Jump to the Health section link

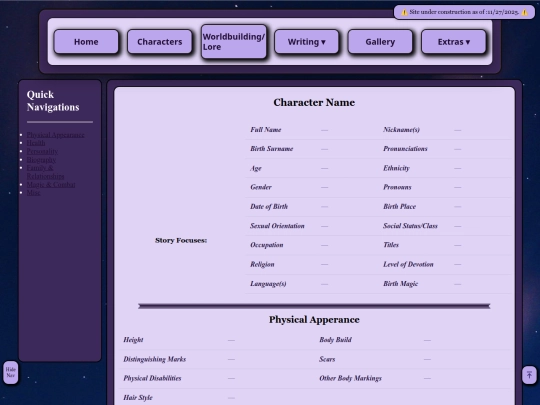[36, 143]
